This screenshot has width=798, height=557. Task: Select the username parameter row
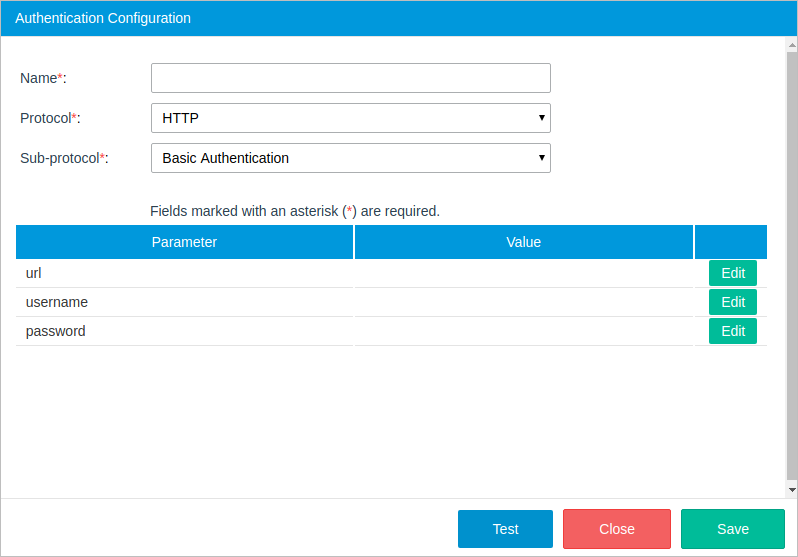coord(184,302)
